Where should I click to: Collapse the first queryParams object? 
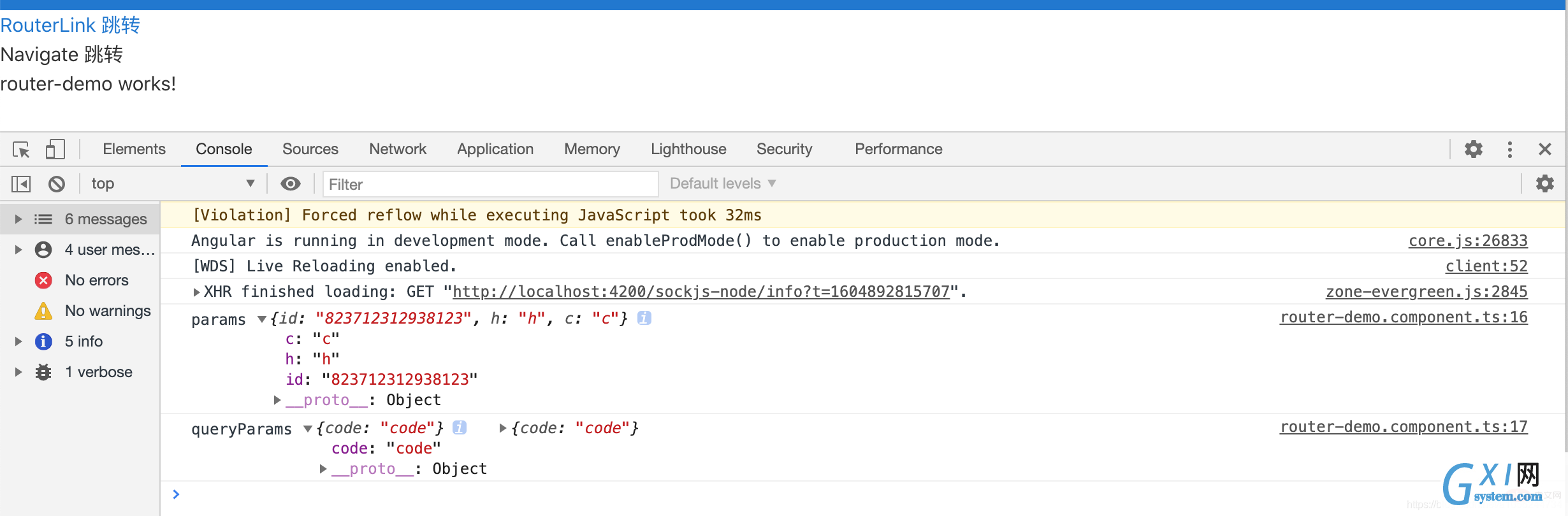click(x=308, y=428)
